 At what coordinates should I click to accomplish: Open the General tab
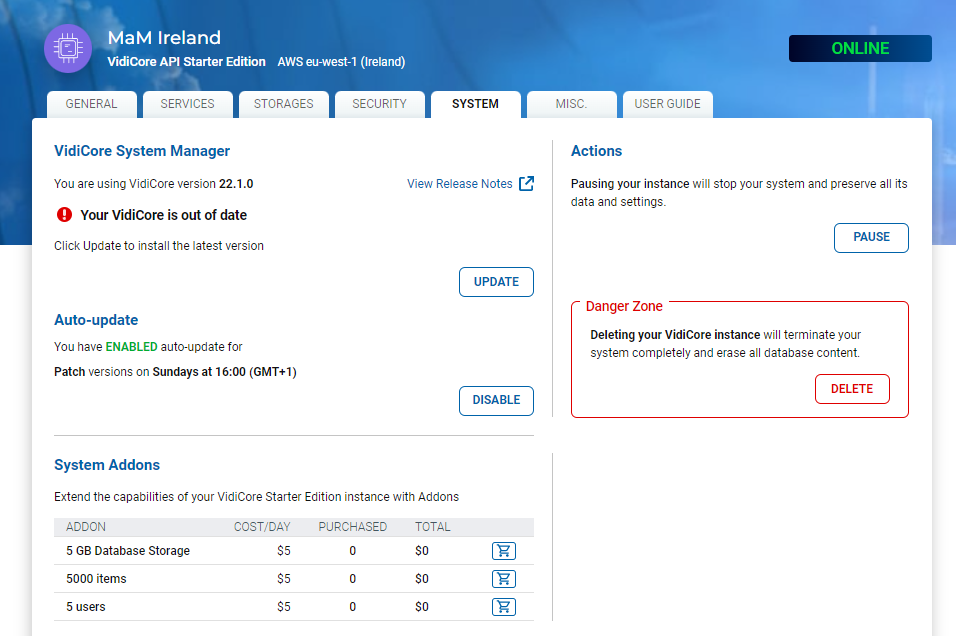coord(91,104)
